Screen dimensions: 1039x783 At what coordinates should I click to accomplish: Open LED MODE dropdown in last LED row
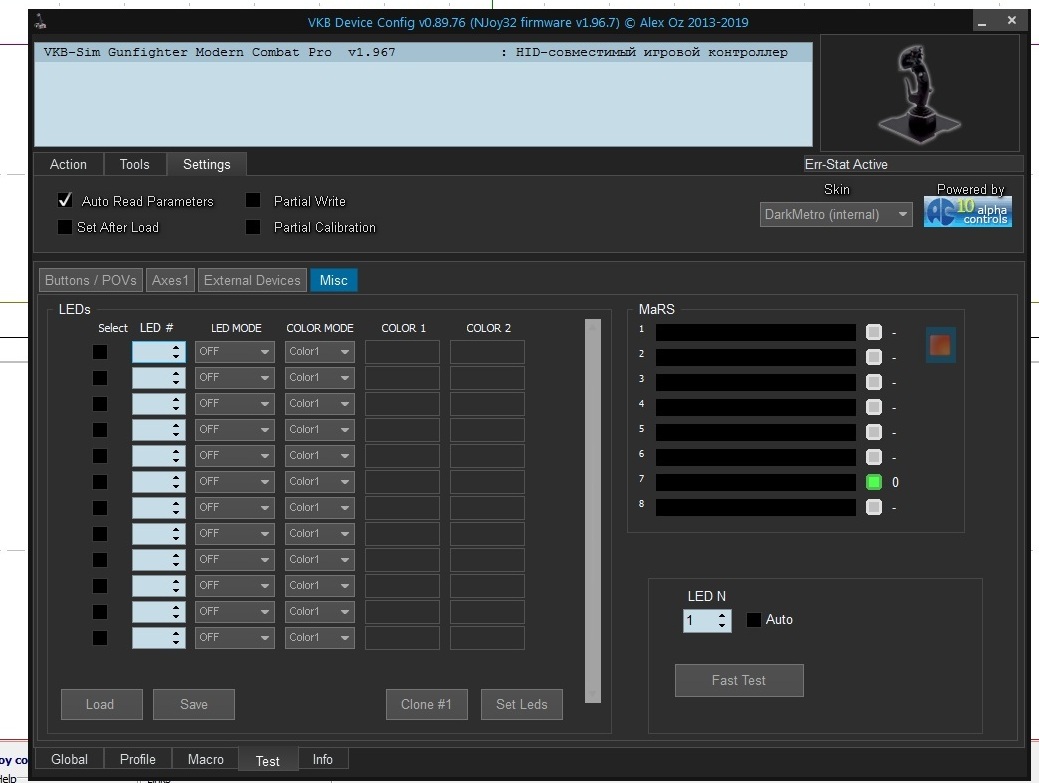pos(235,637)
